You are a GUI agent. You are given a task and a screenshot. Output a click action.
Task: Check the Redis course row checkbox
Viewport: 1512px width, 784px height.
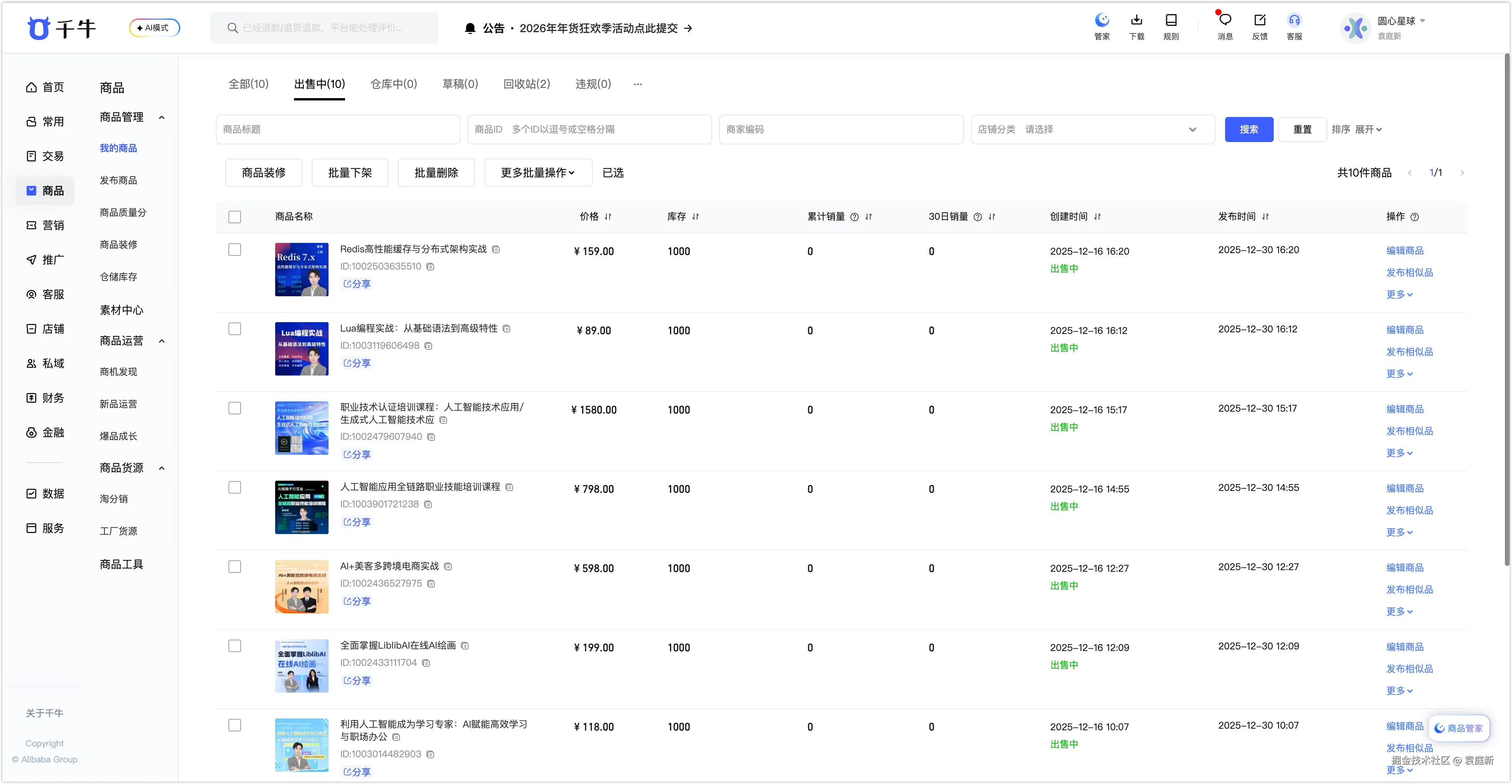point(235,250)
